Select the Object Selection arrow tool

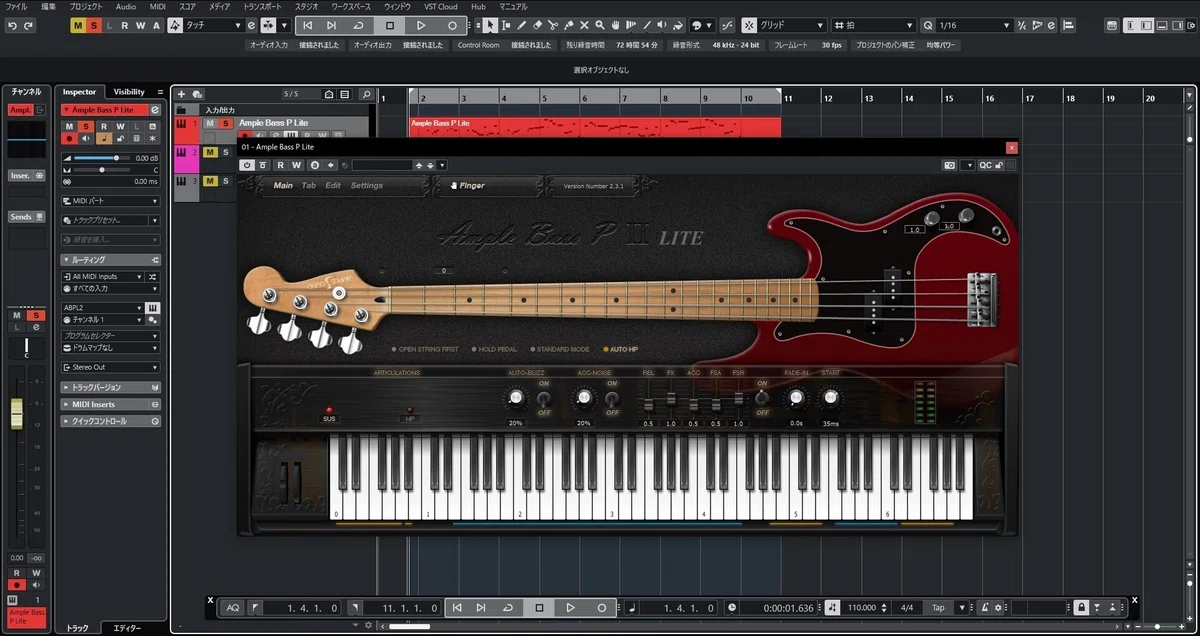[x=491, y=25]
